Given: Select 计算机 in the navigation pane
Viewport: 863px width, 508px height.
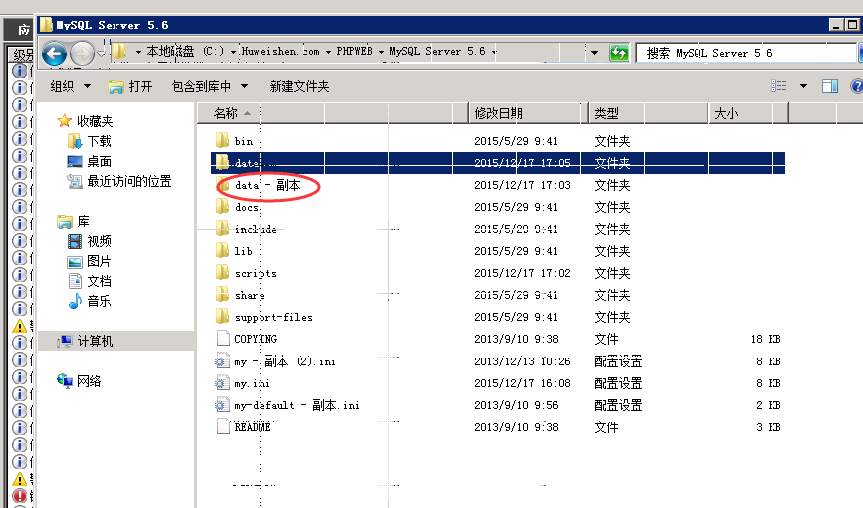Looking at the screenshot, I should pyautogui.click(x=85, y=341).
